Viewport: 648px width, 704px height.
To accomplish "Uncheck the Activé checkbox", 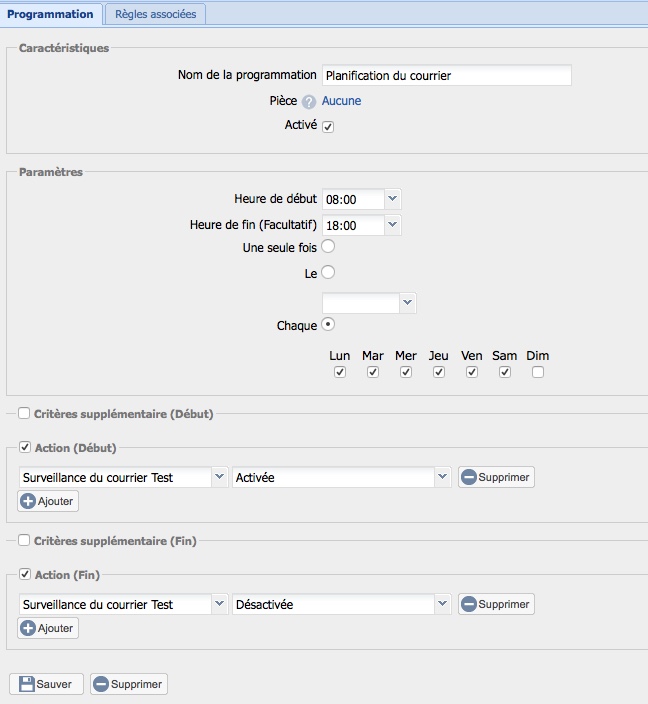I will [x=328, y=127].
